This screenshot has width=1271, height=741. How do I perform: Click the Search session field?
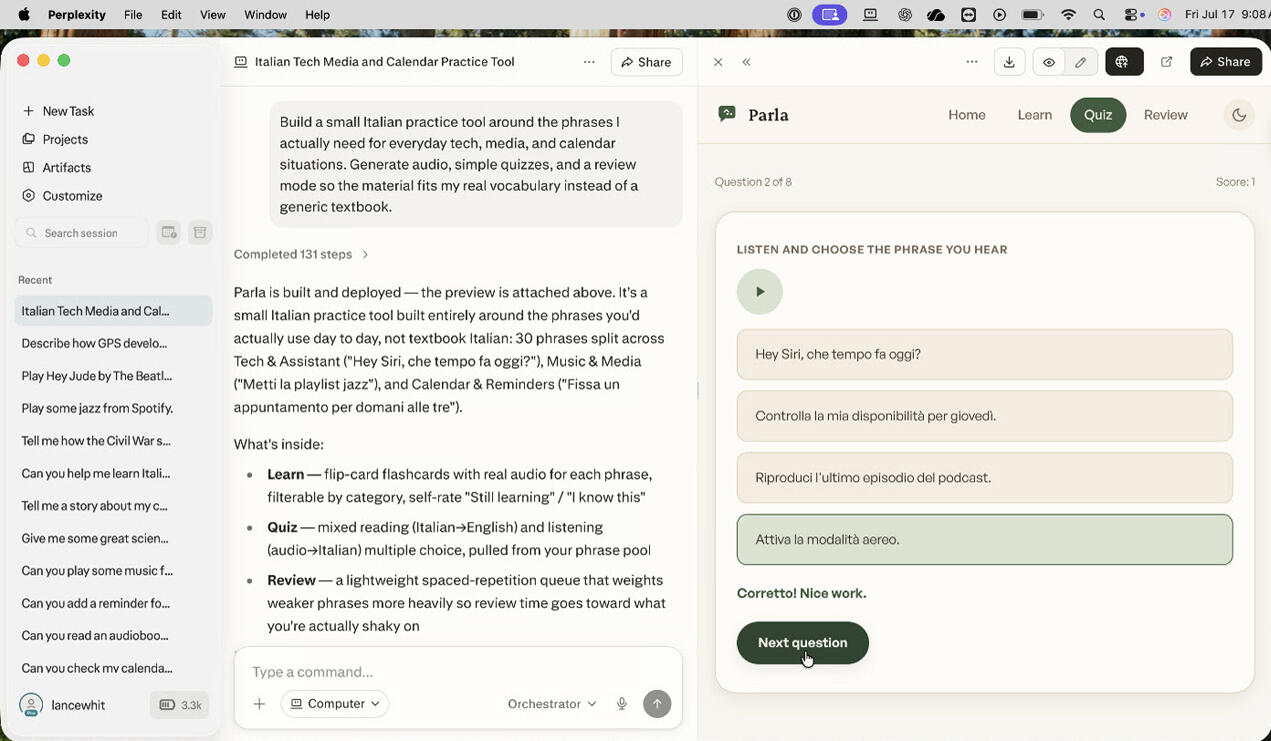tap(81, 233)
